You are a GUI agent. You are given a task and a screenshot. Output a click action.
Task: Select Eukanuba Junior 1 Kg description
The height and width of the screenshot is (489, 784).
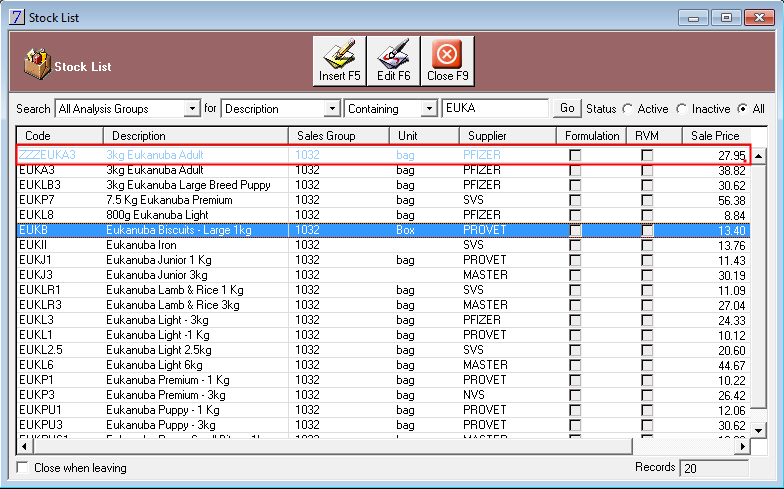coord(158,260)
